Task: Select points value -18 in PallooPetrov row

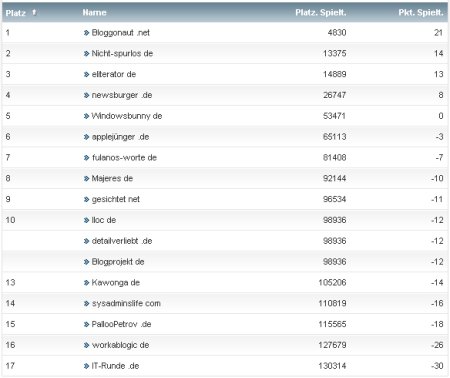Action: click(437, 324)
